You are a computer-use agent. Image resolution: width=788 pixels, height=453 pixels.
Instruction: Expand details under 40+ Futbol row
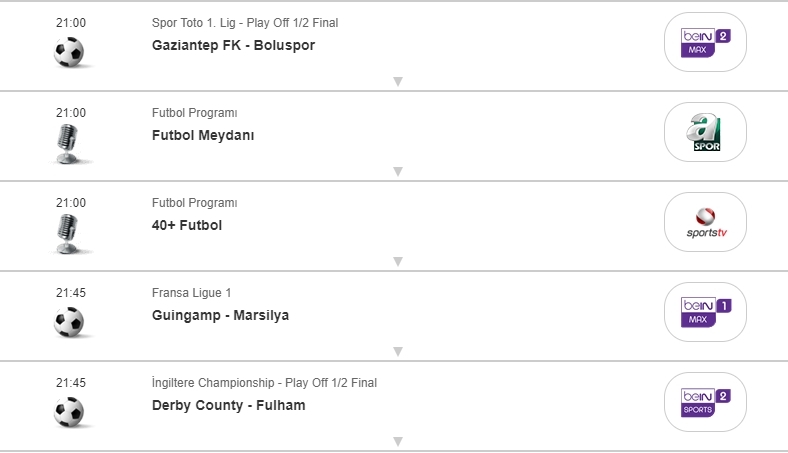click(x=397, y=262)
